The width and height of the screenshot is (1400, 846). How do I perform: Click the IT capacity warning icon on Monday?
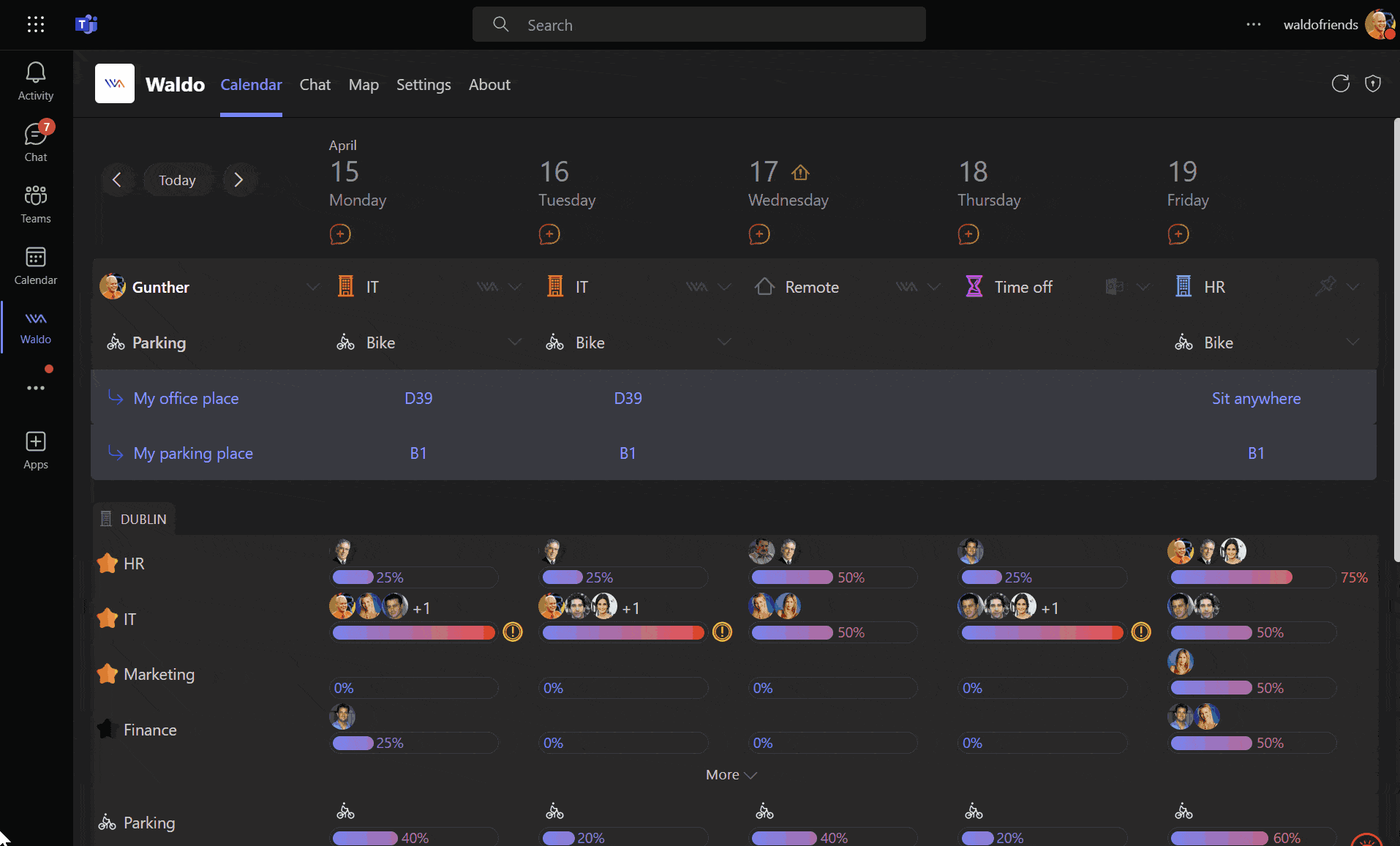[513, 632]
